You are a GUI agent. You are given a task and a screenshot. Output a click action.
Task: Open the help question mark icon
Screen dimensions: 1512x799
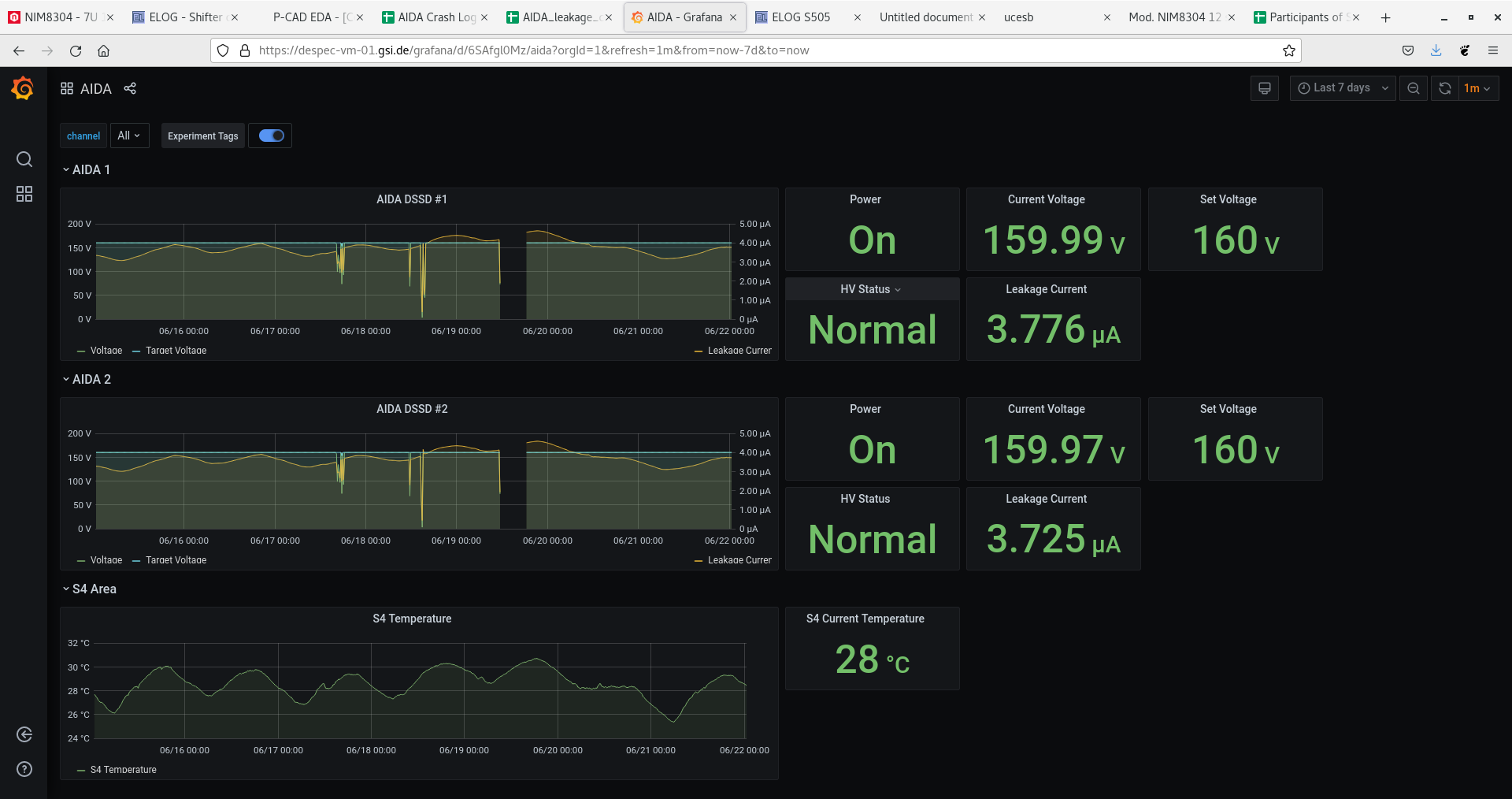click(x=24, y=769)
